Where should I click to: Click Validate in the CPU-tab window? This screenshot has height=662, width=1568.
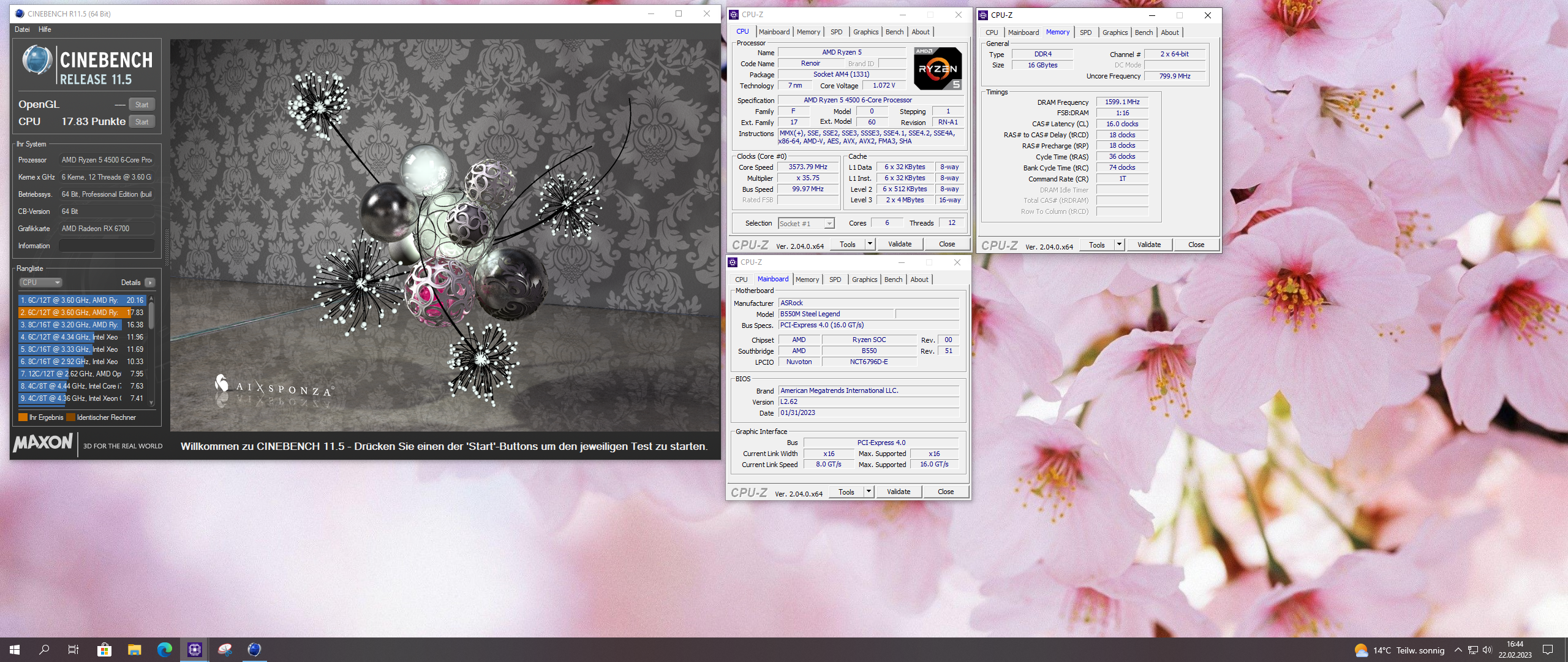tap(900, 244)
